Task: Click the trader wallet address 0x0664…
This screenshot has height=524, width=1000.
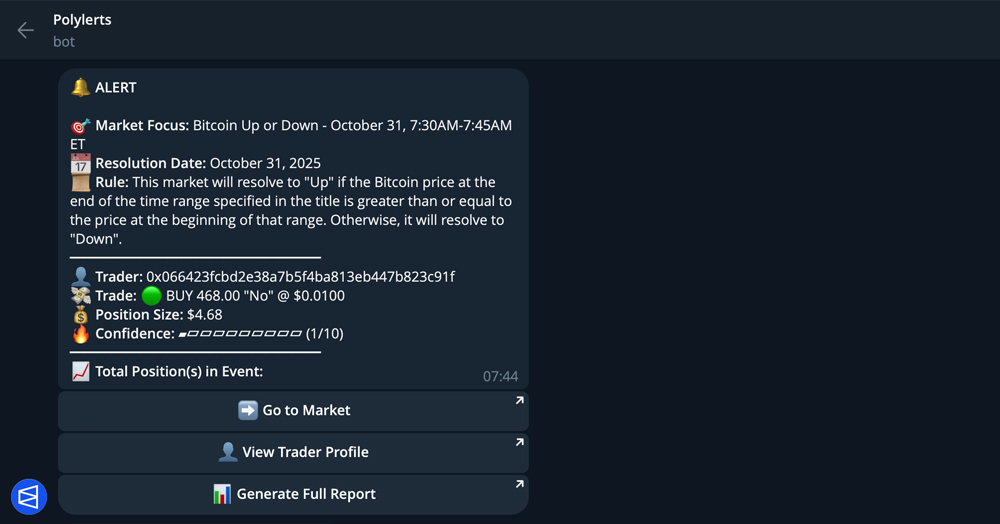Action: [300, 276]
